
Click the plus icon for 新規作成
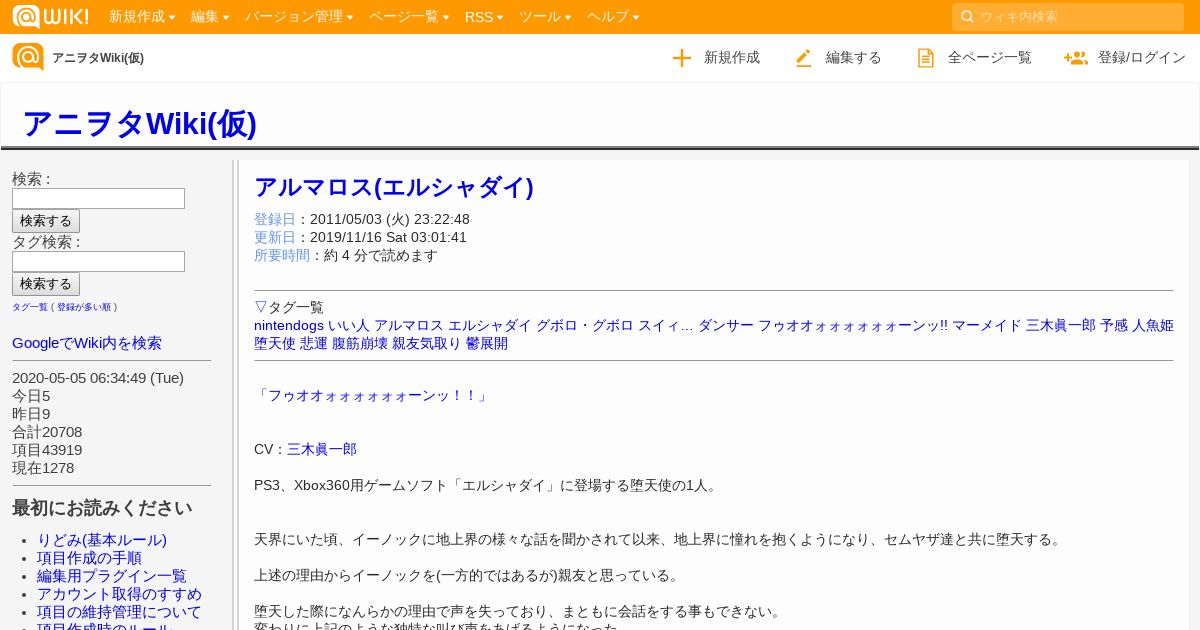point(682,58)
